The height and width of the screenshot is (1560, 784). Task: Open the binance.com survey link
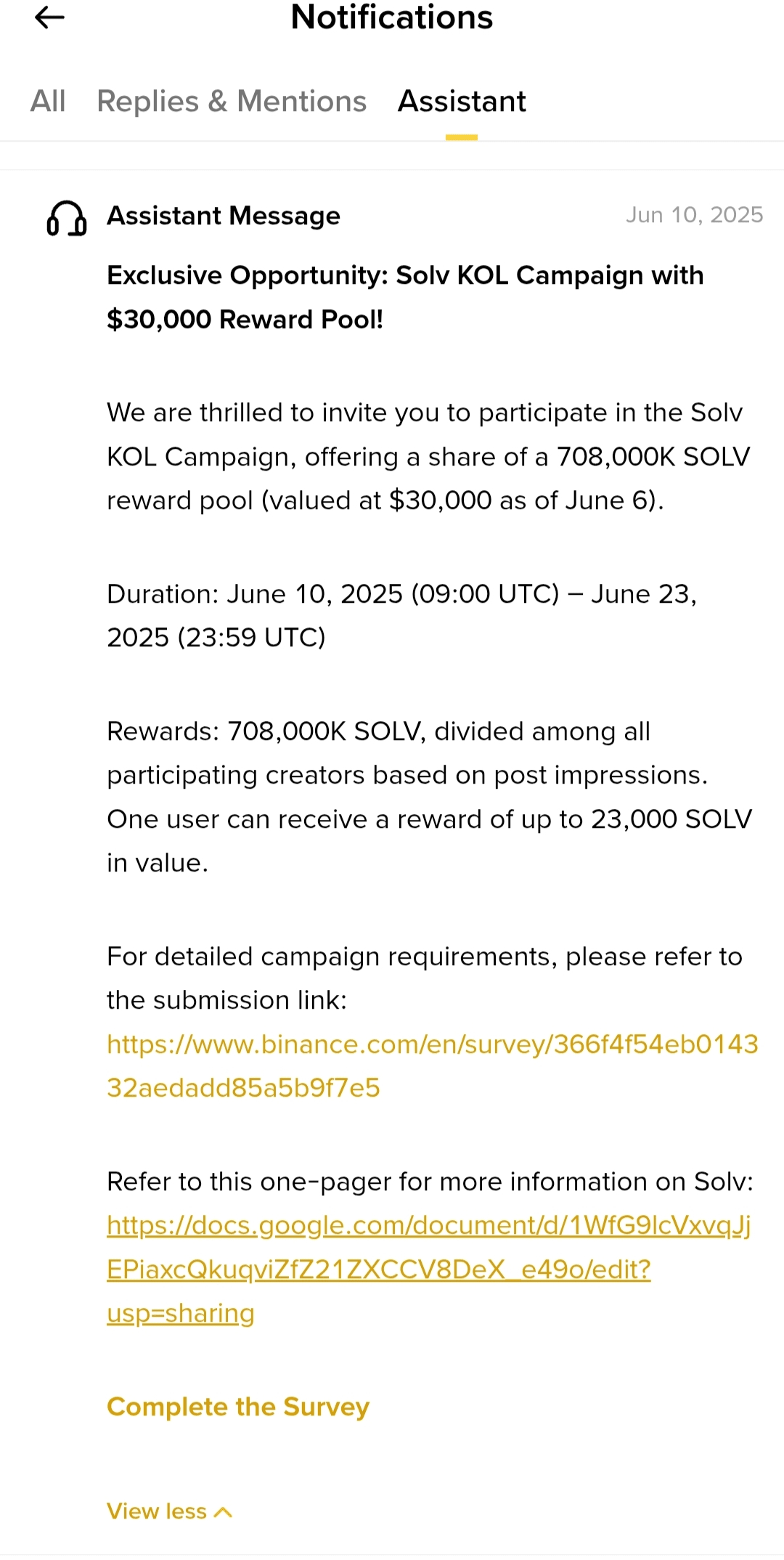pyautogui.click(x=431, y=1065)
